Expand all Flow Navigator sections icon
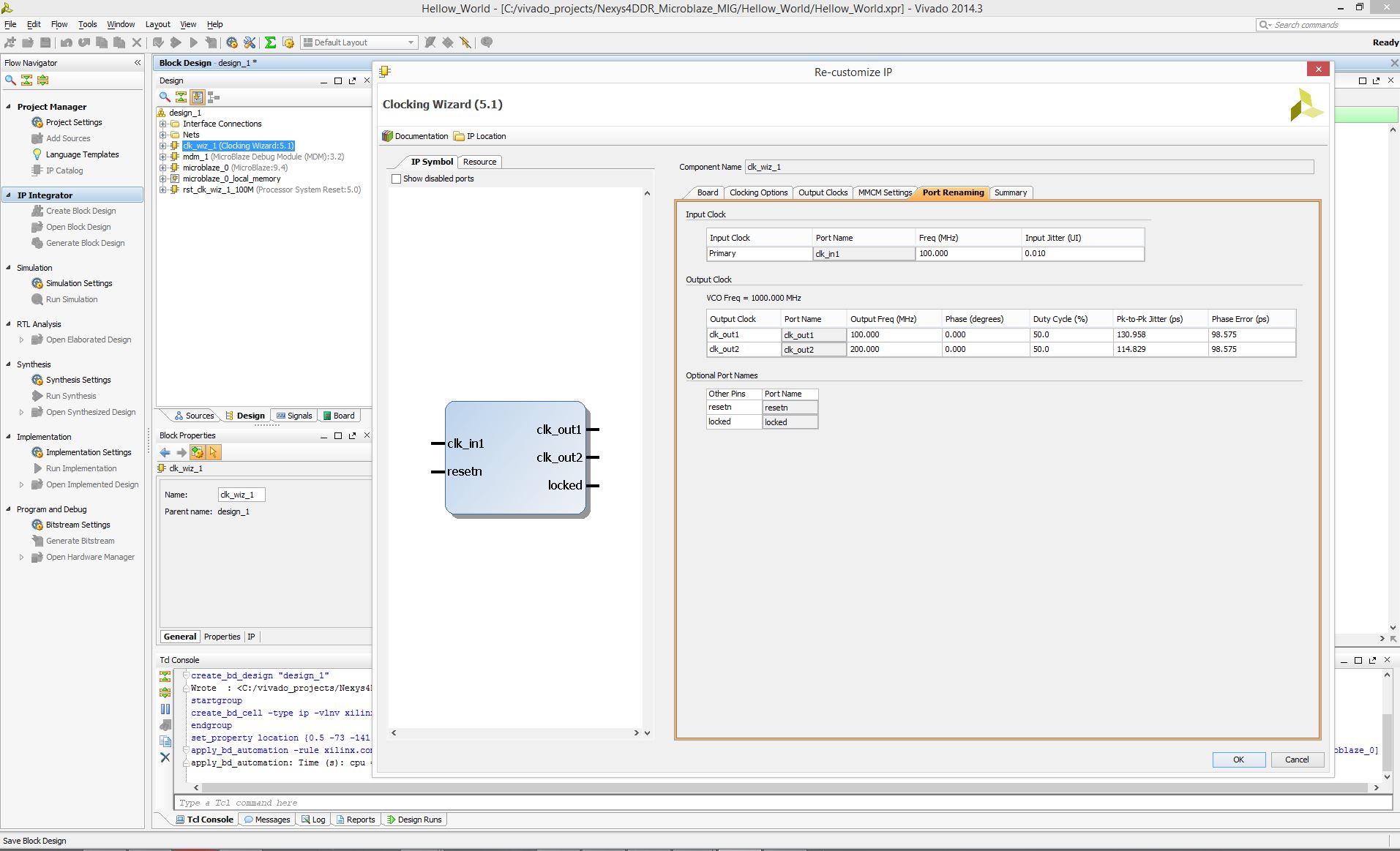This screenshot has height=851, width=1400. coord(43,80)
